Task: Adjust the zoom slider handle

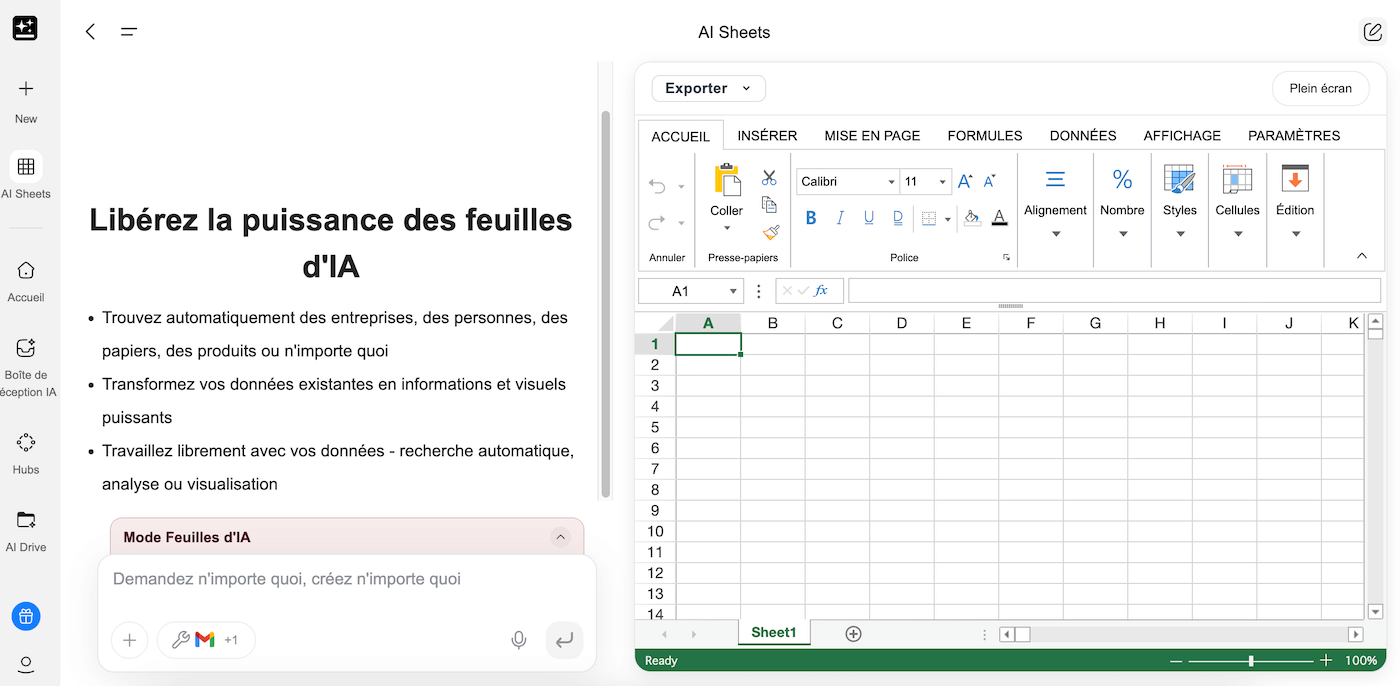Action: [x=1251, y=660]
